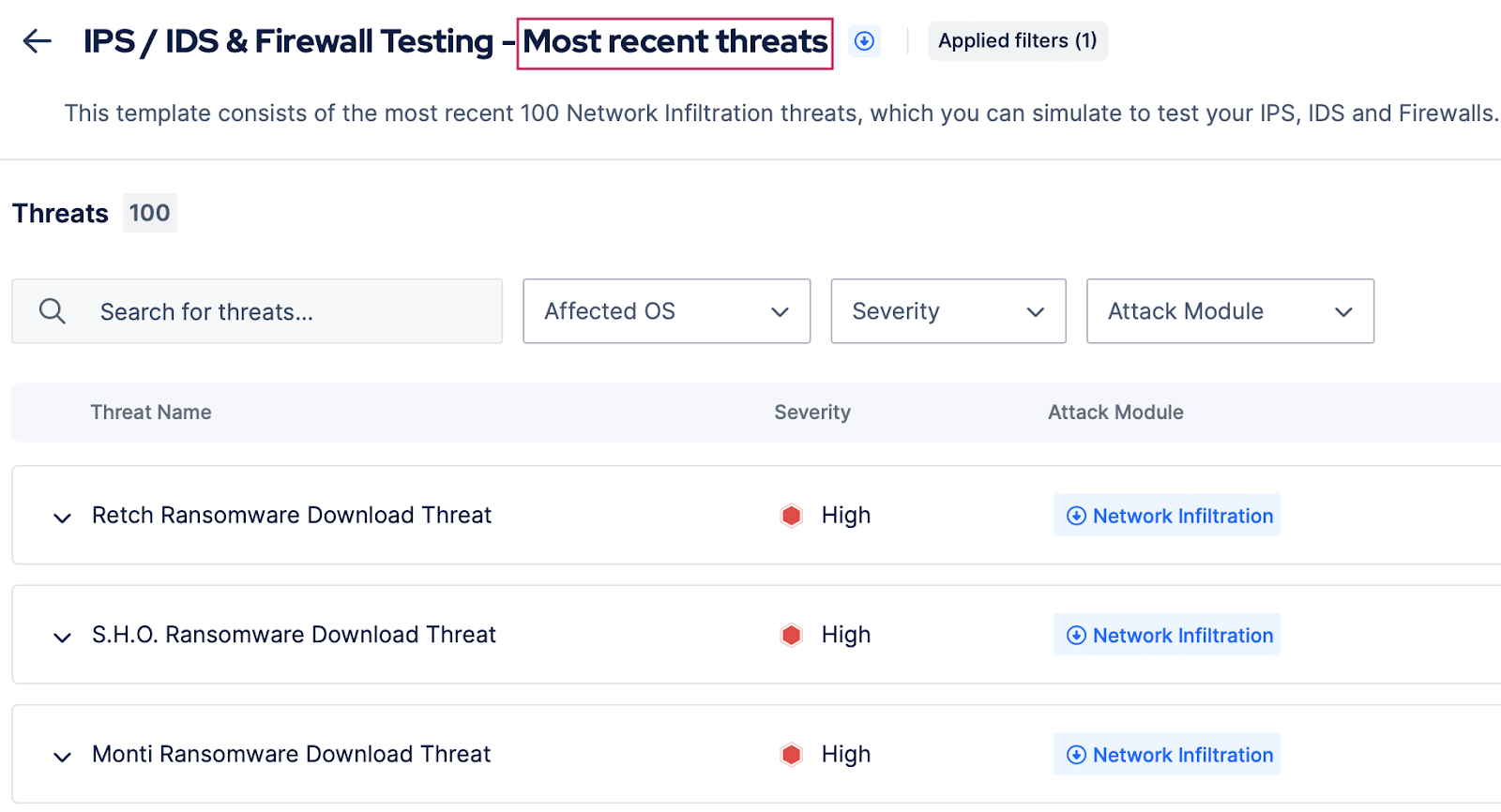Click the back arrow icon
The width and height of the screenshot is (1501, 812).
coord(38,41)
